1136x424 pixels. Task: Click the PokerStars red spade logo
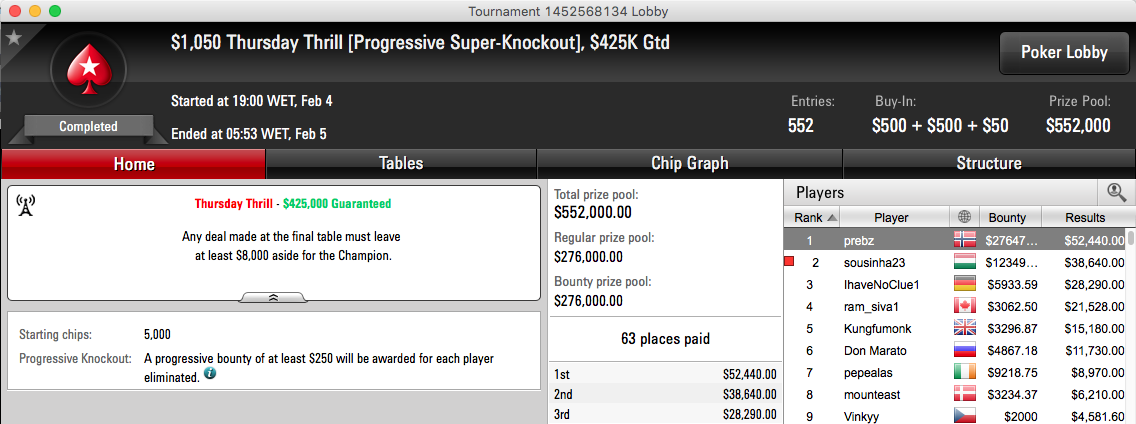tap(88, 70)
